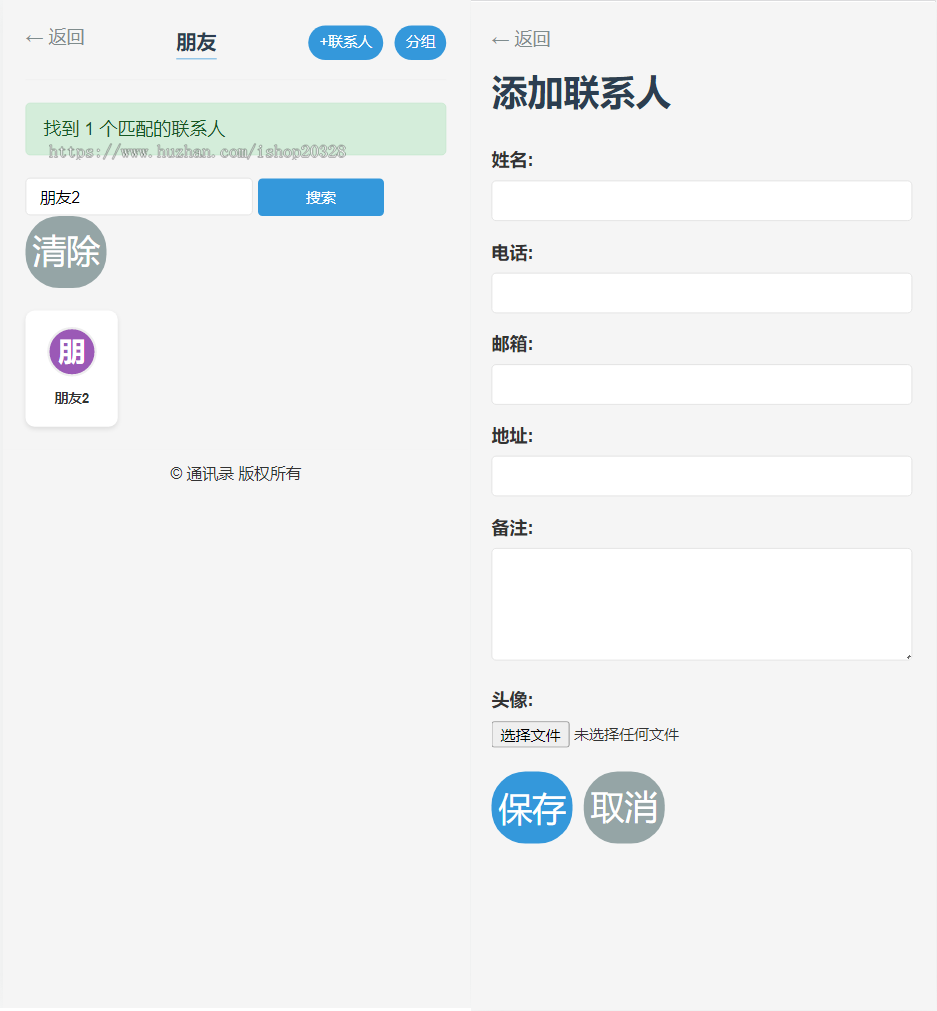Focus the 电话 phone input field

click(702, 293)
